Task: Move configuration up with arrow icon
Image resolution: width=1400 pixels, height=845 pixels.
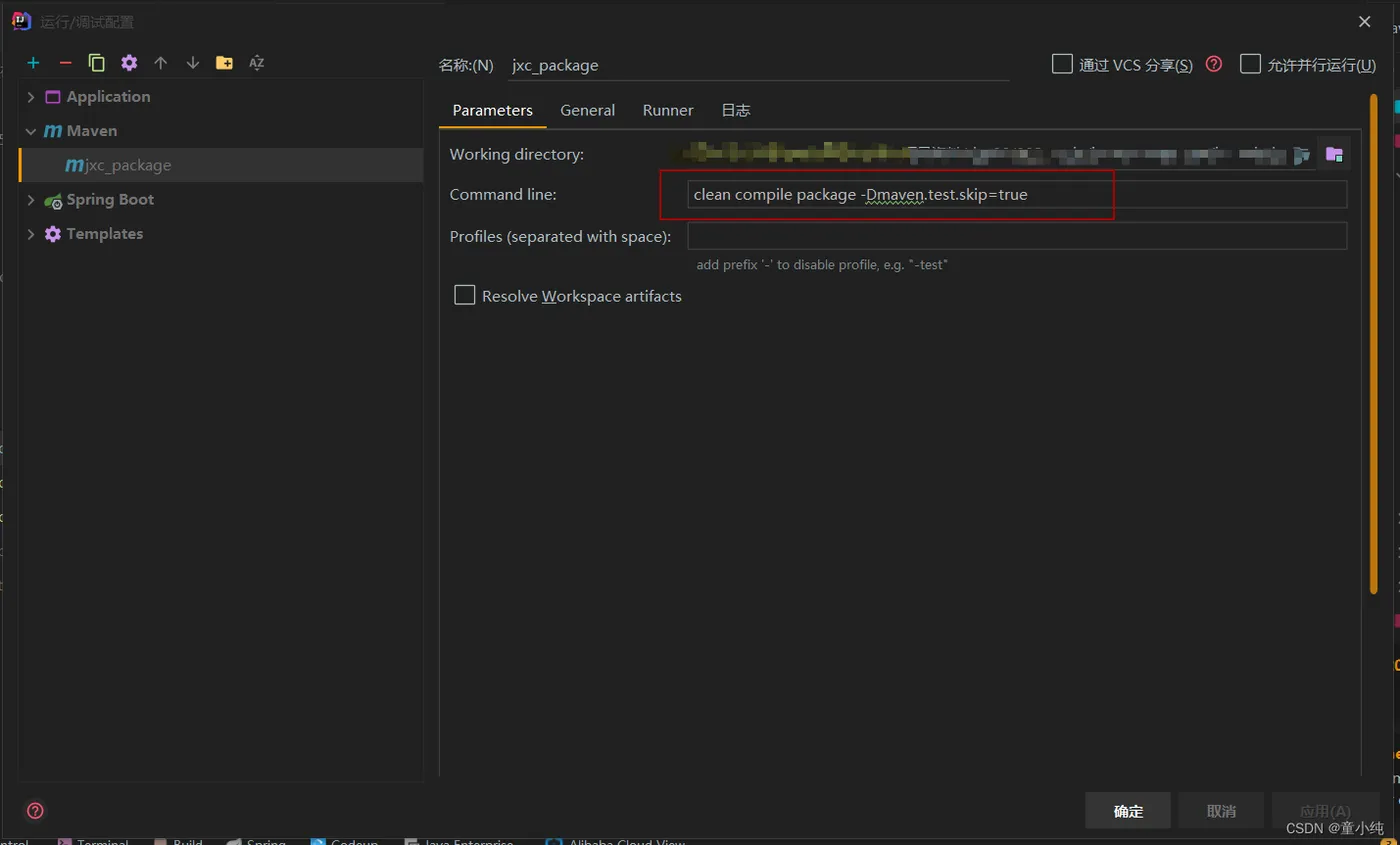Action: tap(161, 63)
